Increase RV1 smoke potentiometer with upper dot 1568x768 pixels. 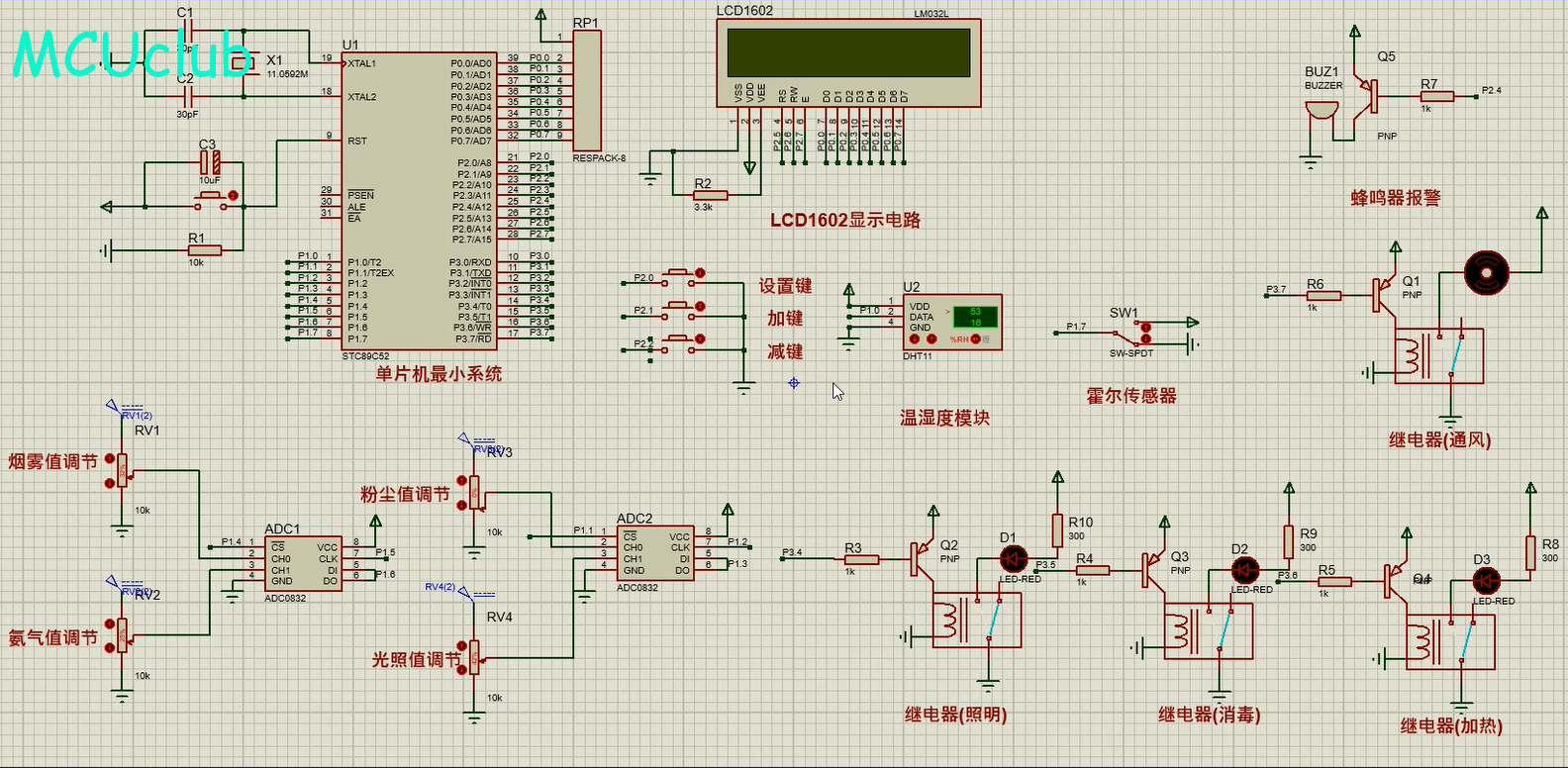[110, 457]
